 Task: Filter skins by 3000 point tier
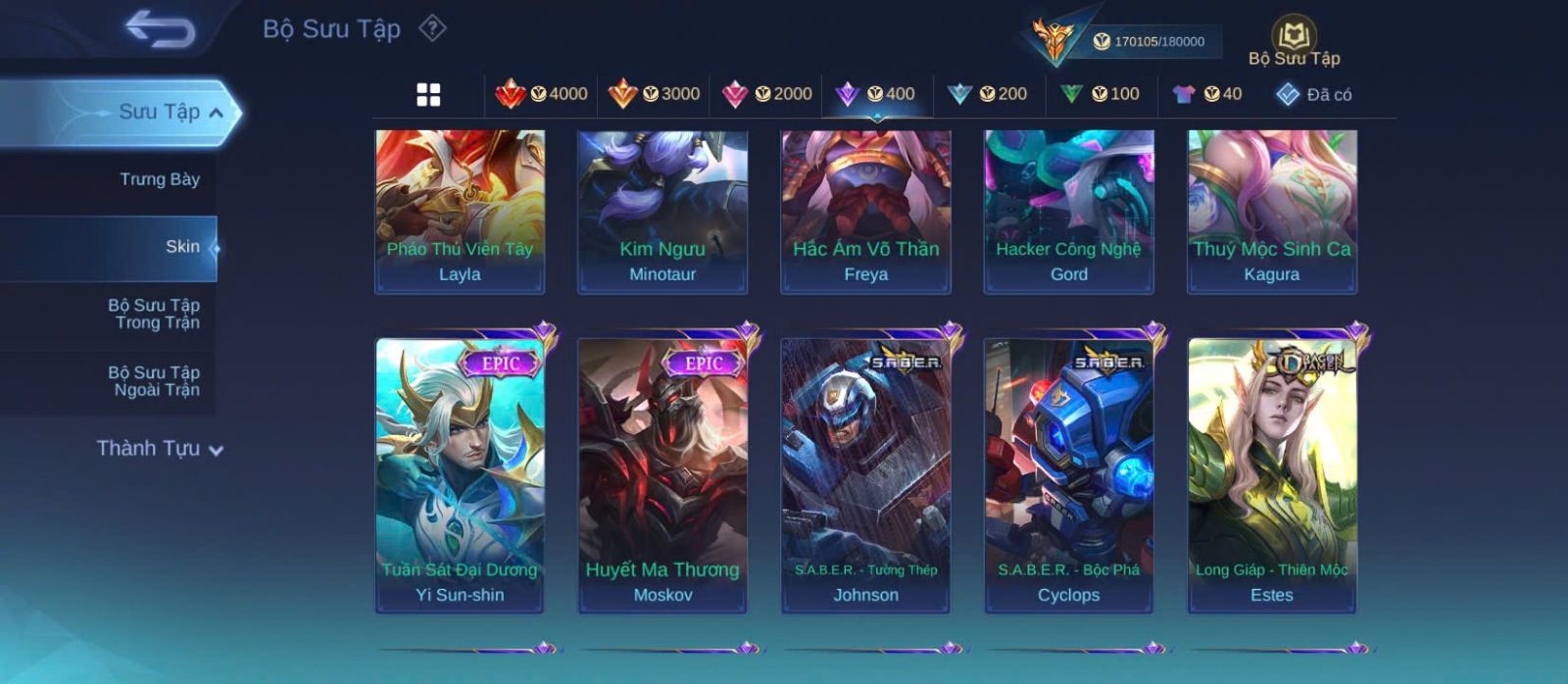(x=654, y=94)
